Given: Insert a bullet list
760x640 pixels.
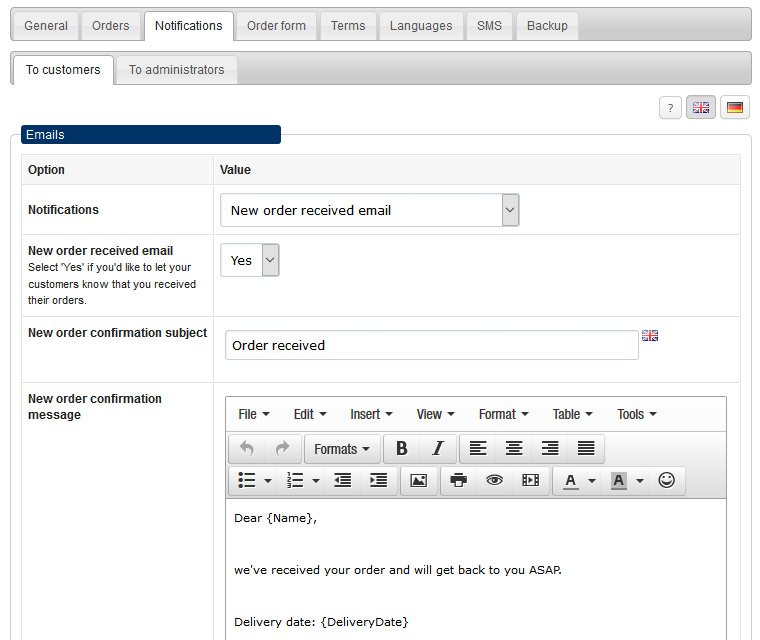Looking at the screenshot, I should click(x=247, y=480).
